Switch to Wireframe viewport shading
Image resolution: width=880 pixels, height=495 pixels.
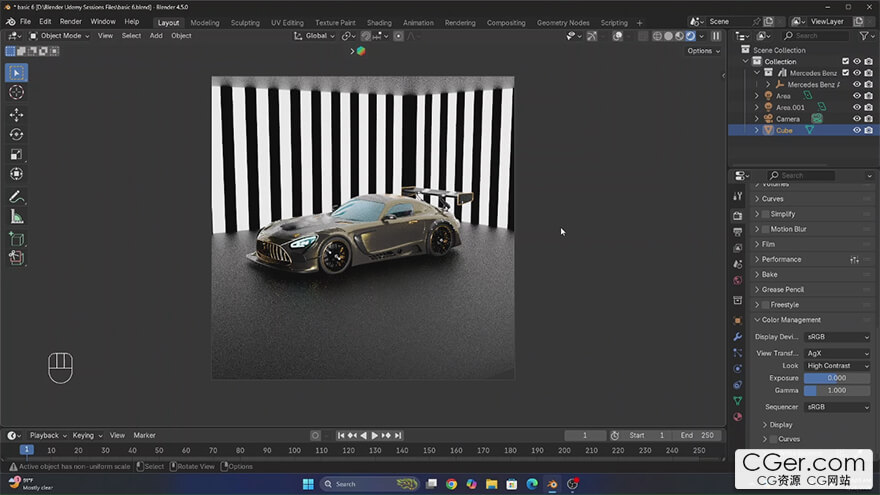point(657,36)
